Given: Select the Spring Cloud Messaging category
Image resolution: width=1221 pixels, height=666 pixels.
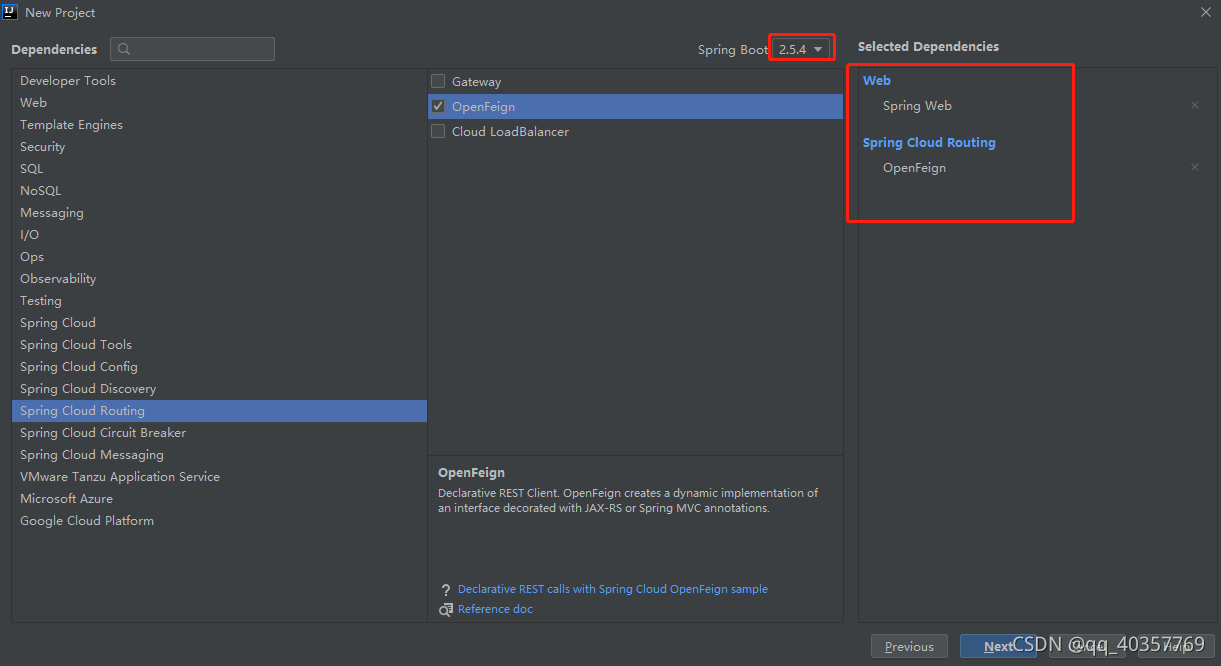Looking at the screenshot, I should [x=219, y=455].
